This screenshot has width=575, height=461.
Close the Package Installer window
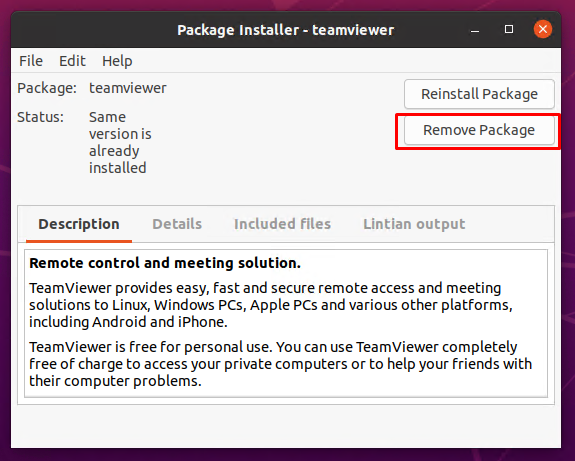click(x=542, y=29)
